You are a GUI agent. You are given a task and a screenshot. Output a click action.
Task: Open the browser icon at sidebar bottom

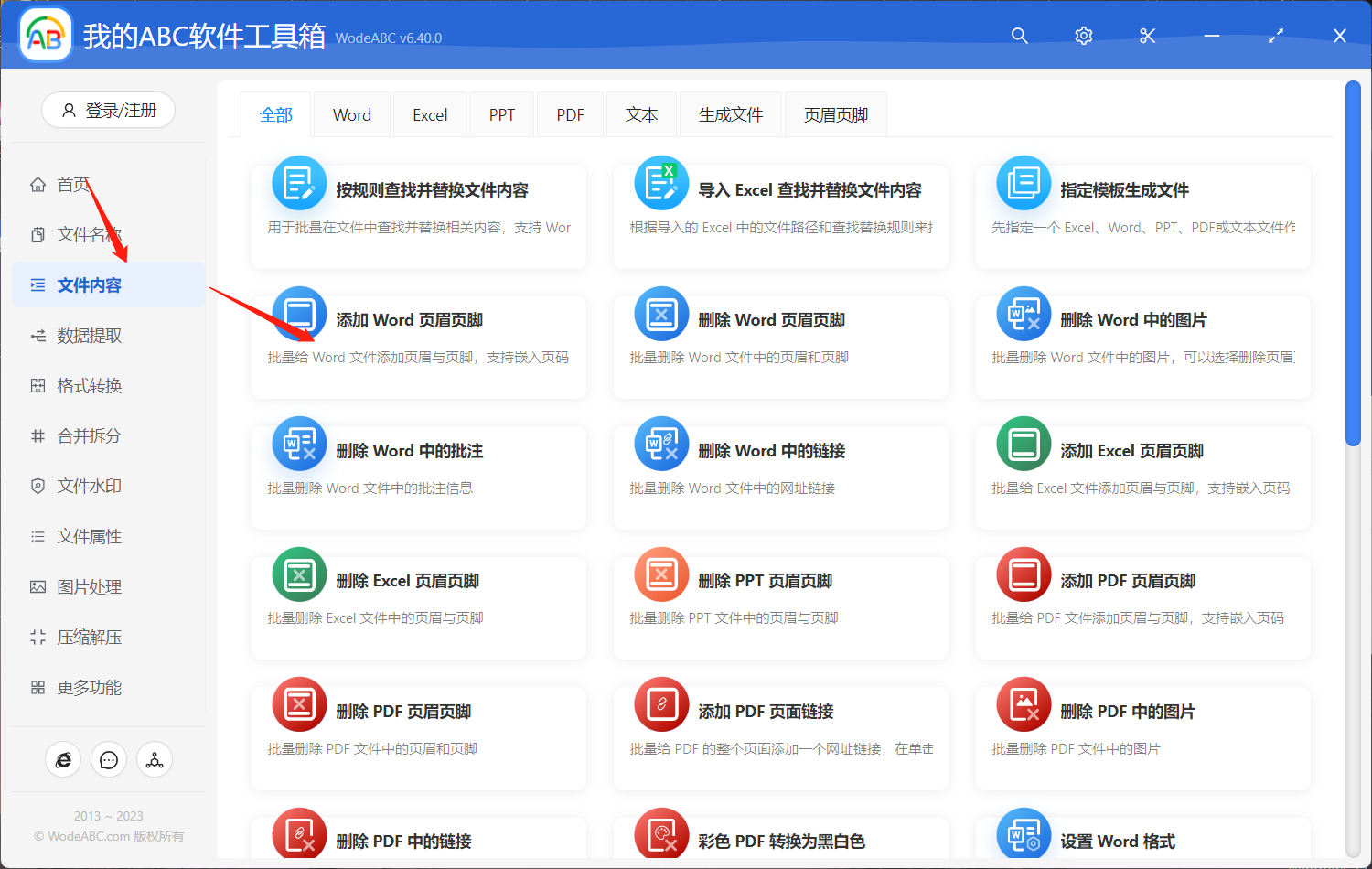point(63,759)
